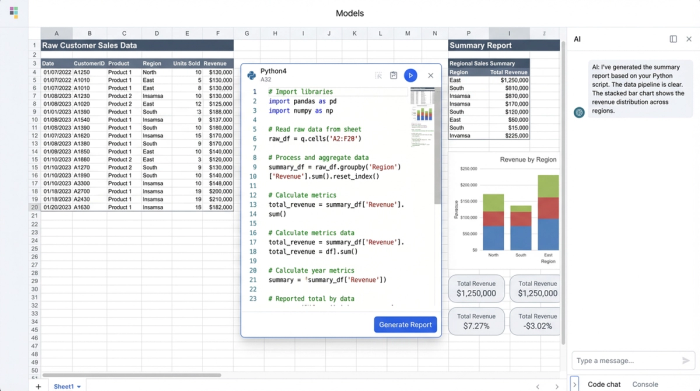700x391 pixels.
Task: Click the $7.27% Total Revenue card
Action: tap(476, 321)
